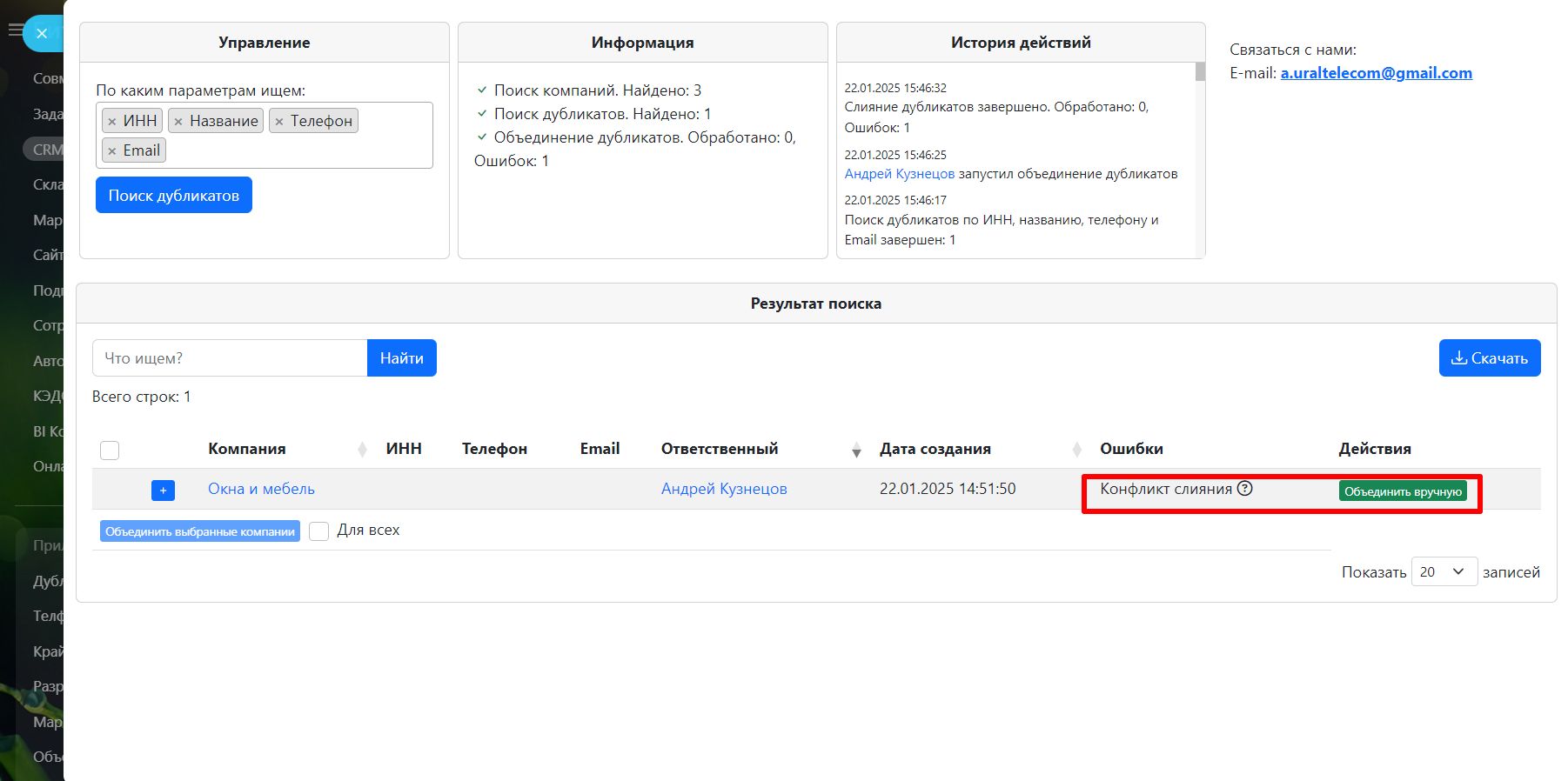Remove the Название parameter tag
1568x781 pixels.
[x=178, y=122]
